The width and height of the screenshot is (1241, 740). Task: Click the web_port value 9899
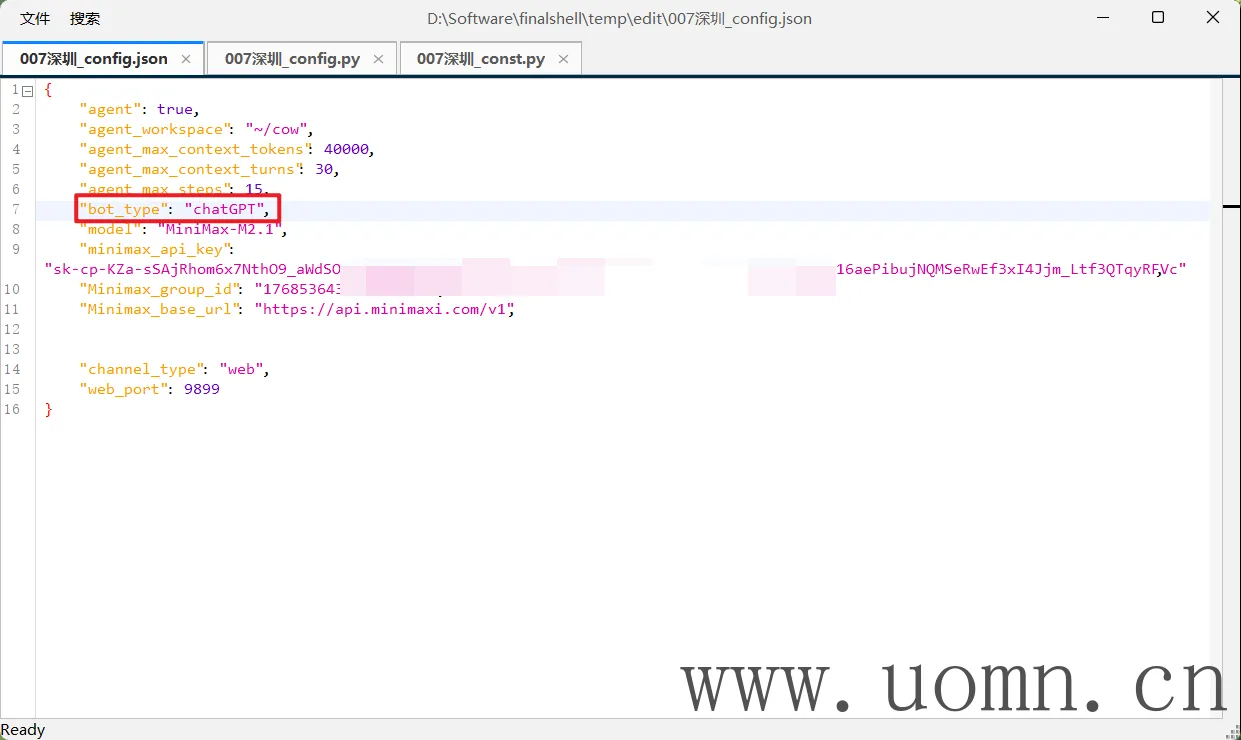click(202, 389)
